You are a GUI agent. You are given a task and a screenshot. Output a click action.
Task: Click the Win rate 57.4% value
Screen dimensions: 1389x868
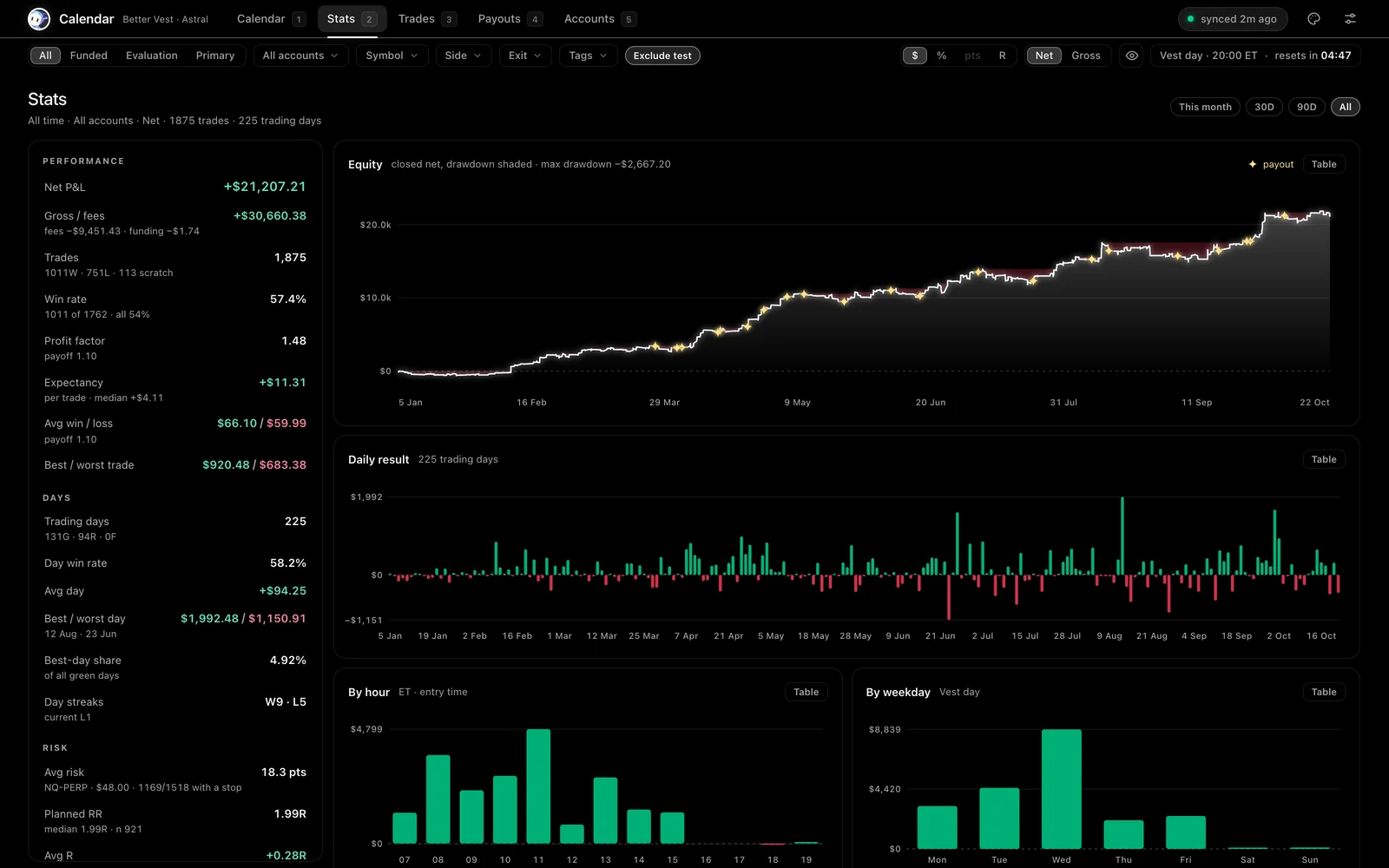(x=288, y=299)
